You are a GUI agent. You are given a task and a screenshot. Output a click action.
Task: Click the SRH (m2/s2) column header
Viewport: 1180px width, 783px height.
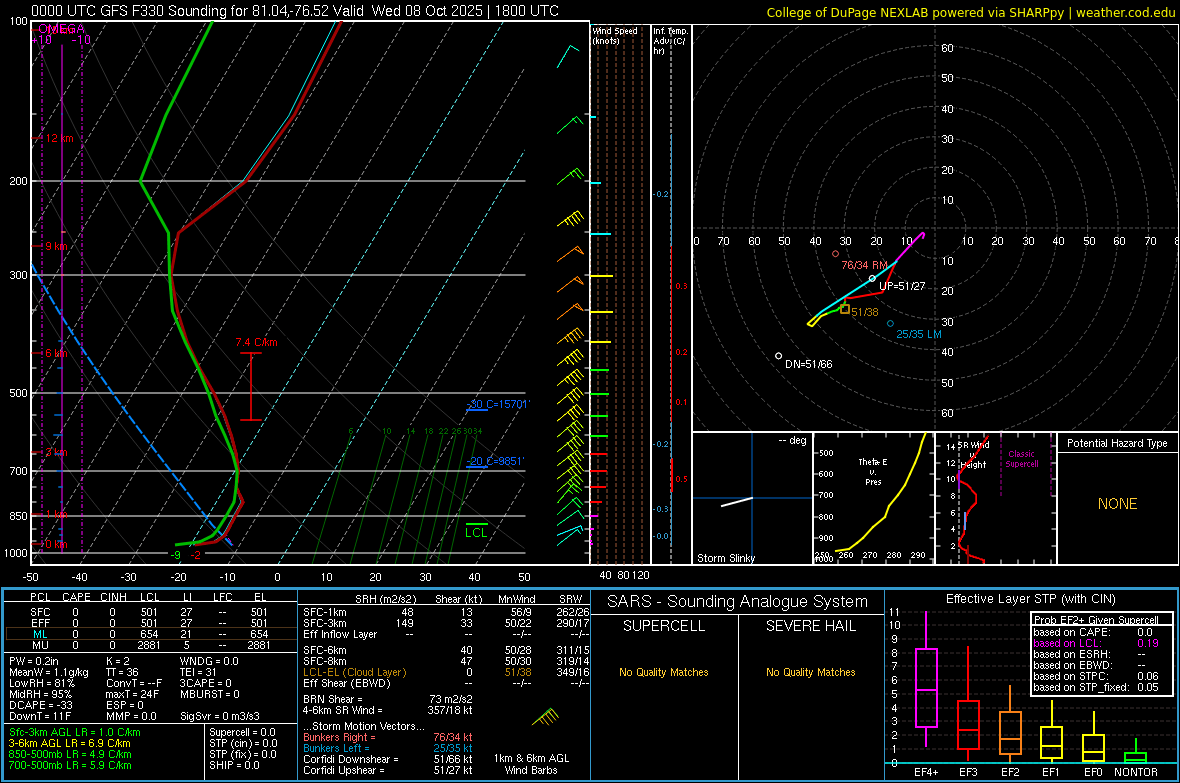tap(385, 600)
